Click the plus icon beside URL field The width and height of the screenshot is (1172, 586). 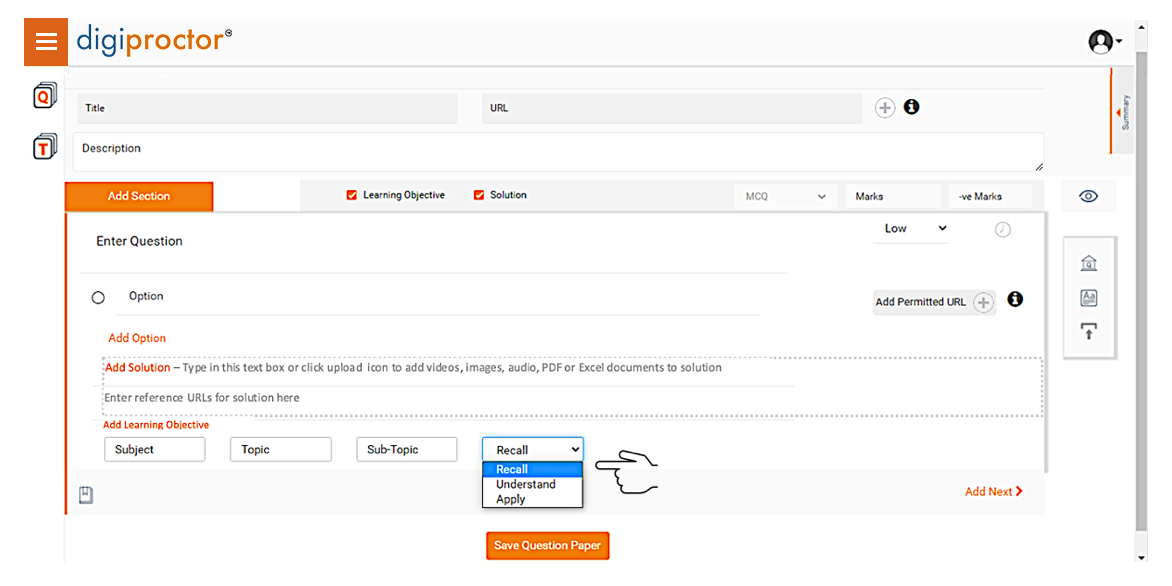pos(885,108)
